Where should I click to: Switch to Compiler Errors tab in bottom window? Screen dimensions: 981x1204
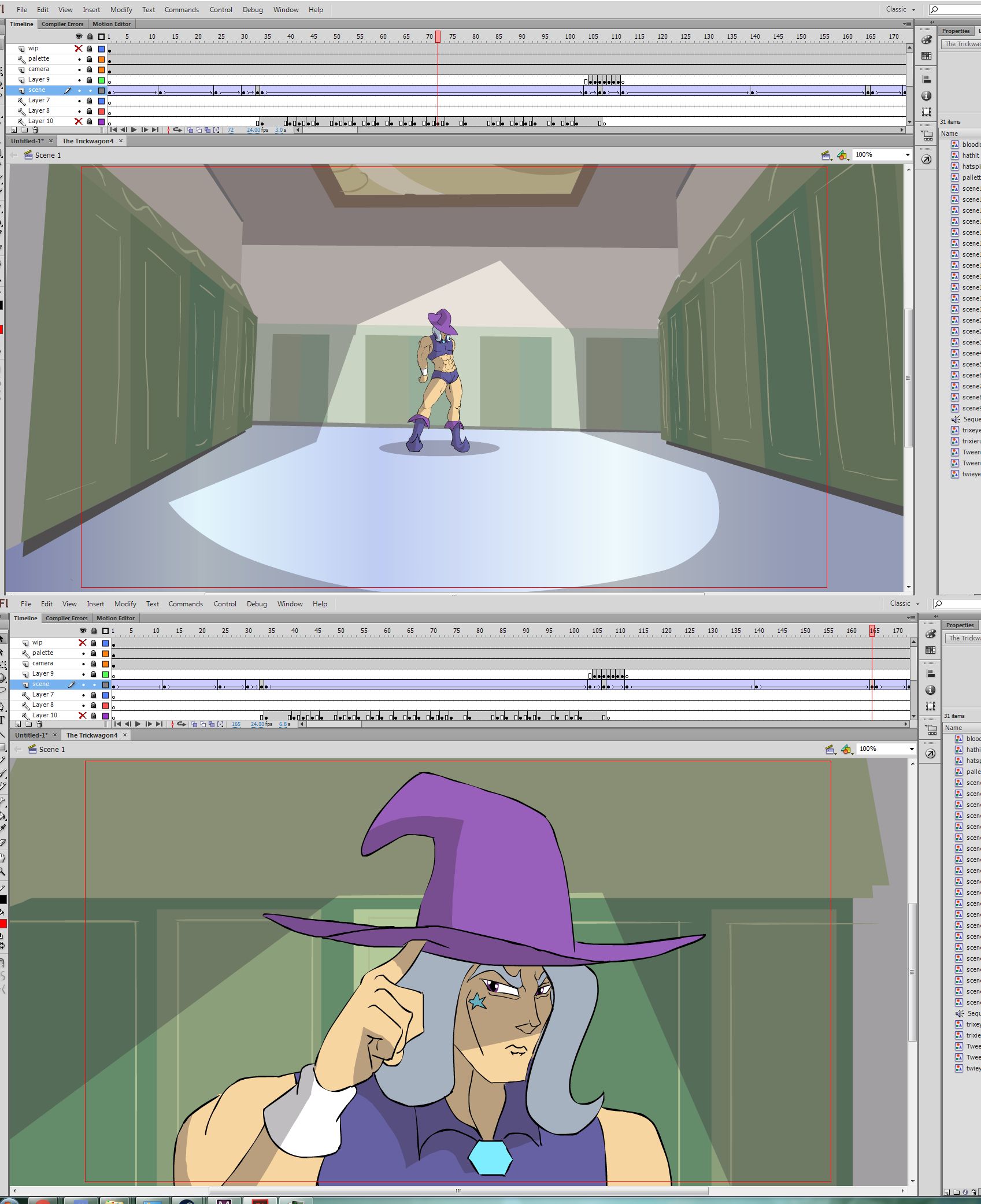[x=66, y=618]
